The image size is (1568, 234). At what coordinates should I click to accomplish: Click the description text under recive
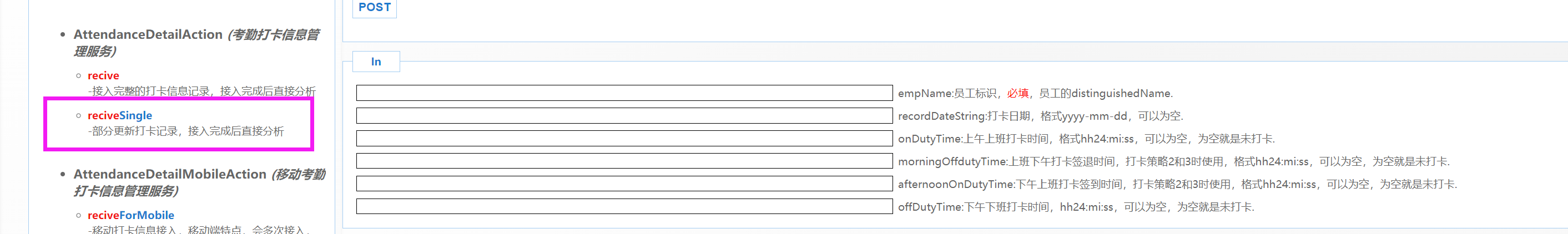202,91
